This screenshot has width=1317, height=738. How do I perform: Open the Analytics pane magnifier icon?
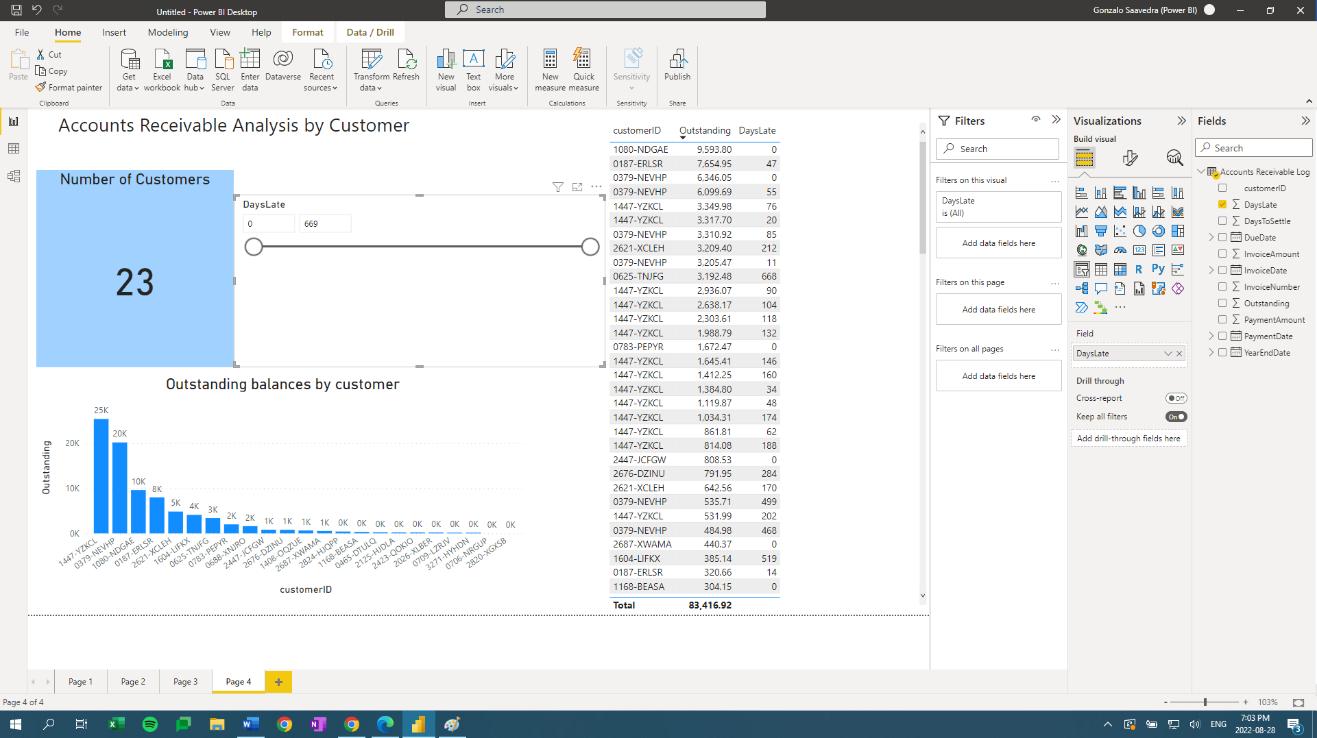coord(1175,158)
